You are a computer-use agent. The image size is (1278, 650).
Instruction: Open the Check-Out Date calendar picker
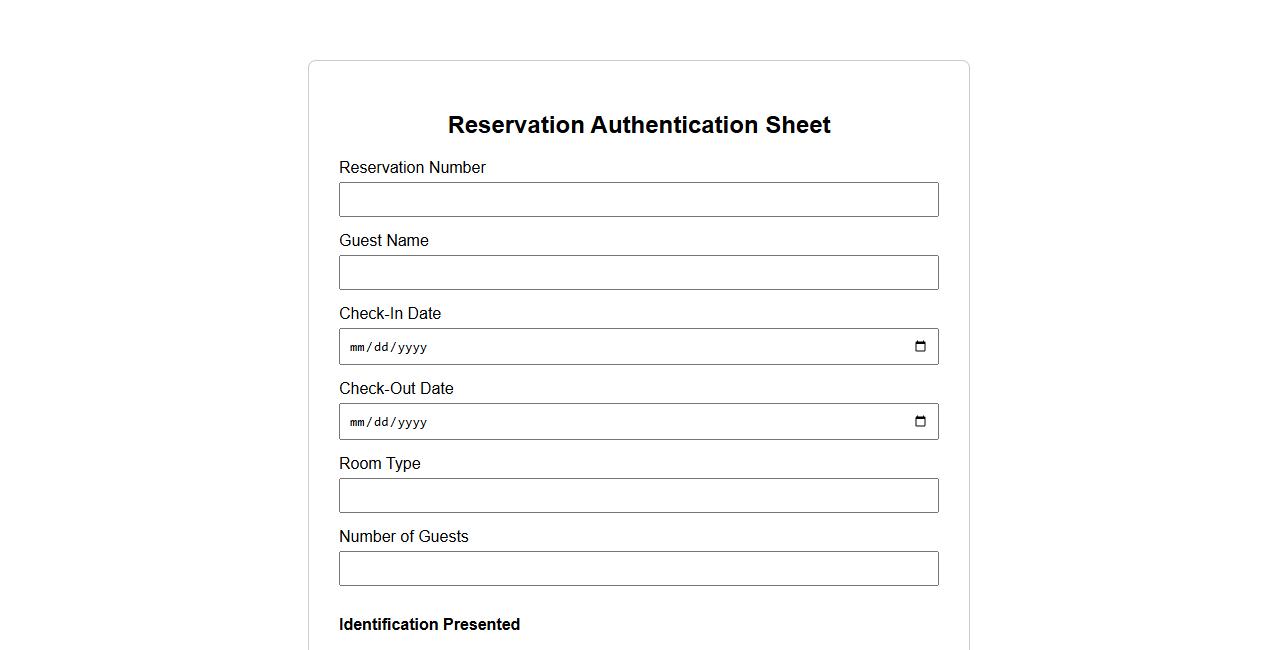click(920, 422)
